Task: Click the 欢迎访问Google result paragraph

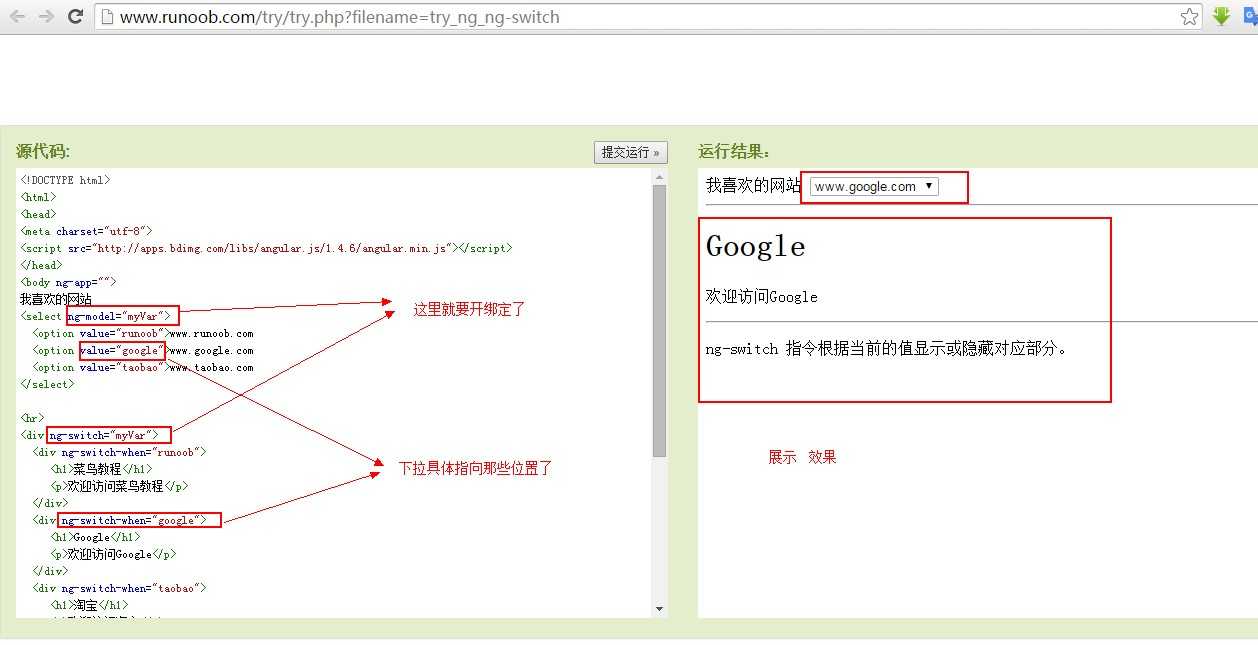Action: point(761,297)
